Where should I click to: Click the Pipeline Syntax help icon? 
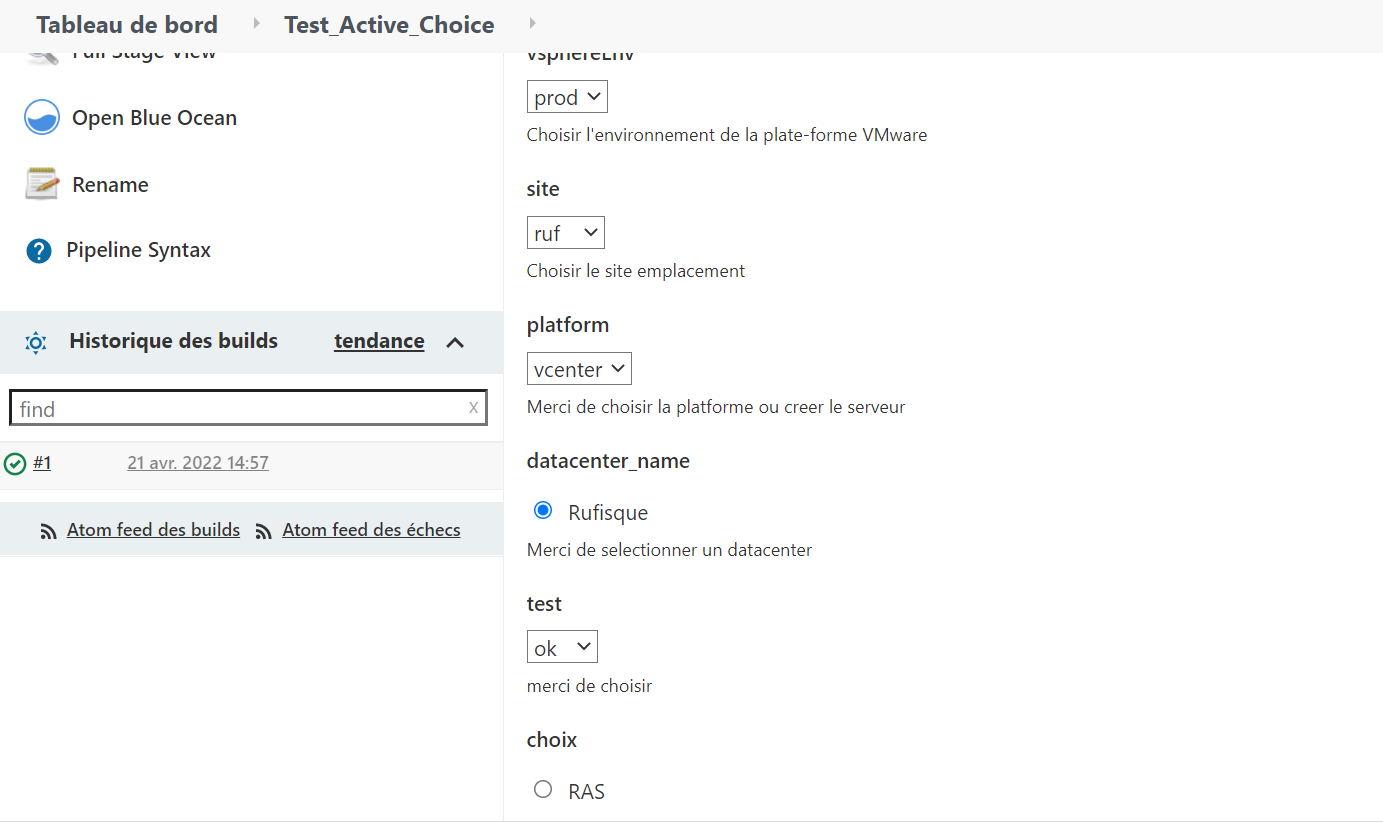point(39,250)
